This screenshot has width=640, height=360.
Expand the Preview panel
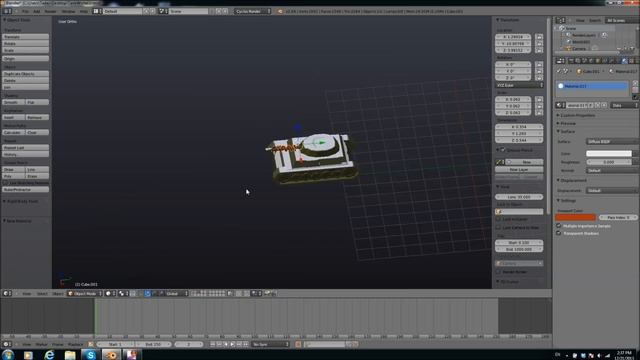[x=567, y=123]
